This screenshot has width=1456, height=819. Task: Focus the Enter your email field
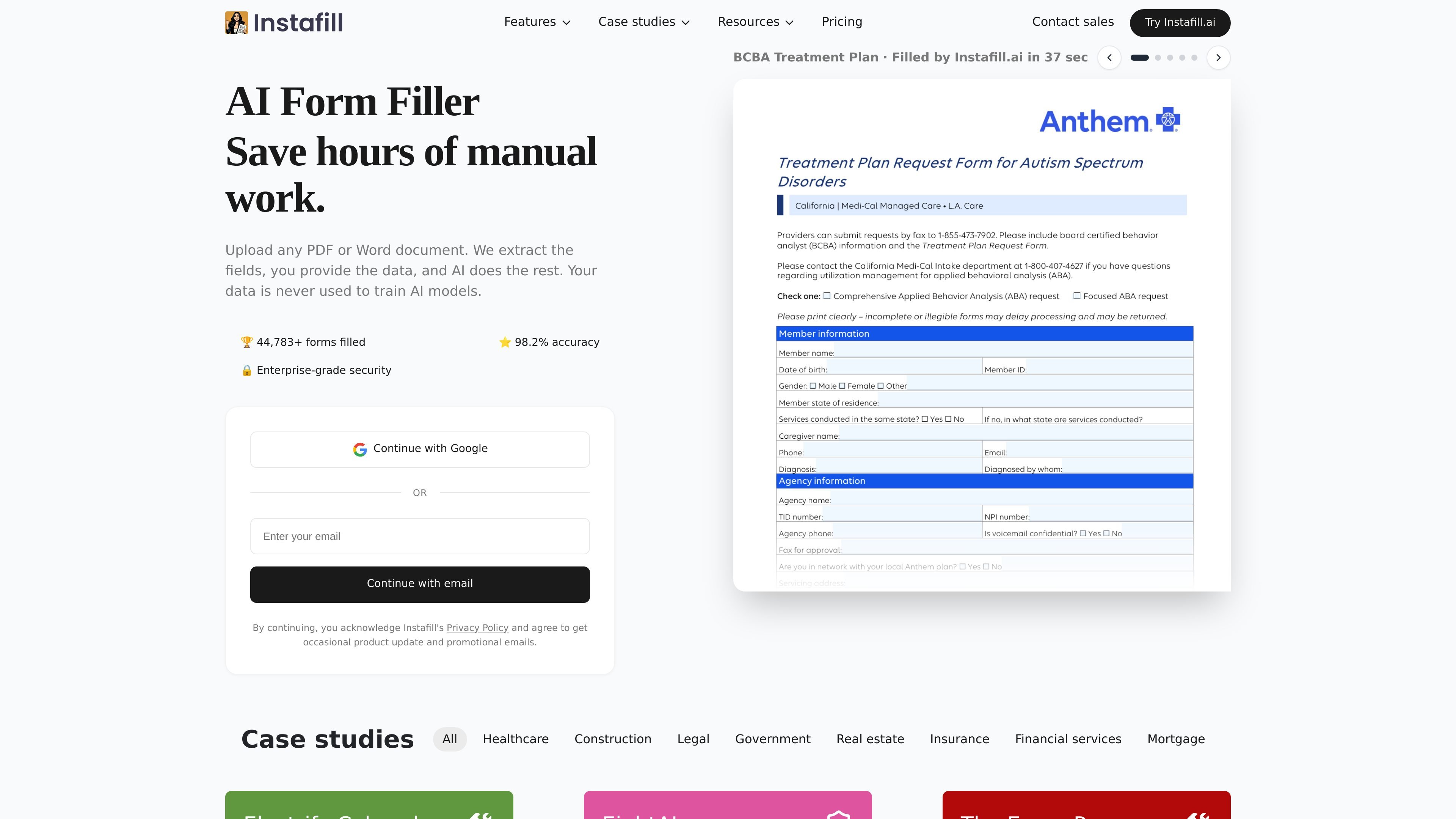(x=420, y=536)
